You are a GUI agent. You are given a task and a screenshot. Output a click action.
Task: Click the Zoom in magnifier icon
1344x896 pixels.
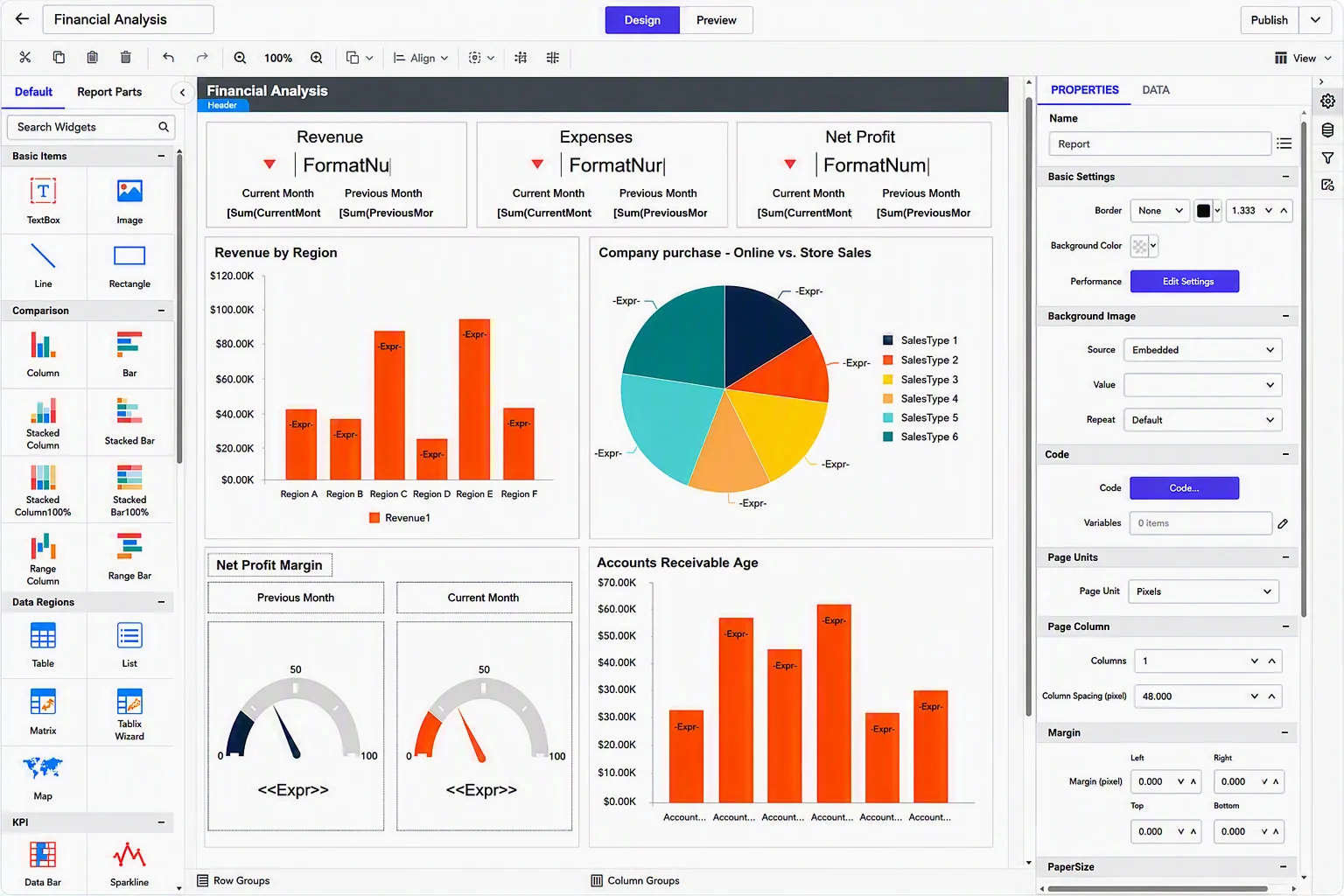[x=316, y=58]
